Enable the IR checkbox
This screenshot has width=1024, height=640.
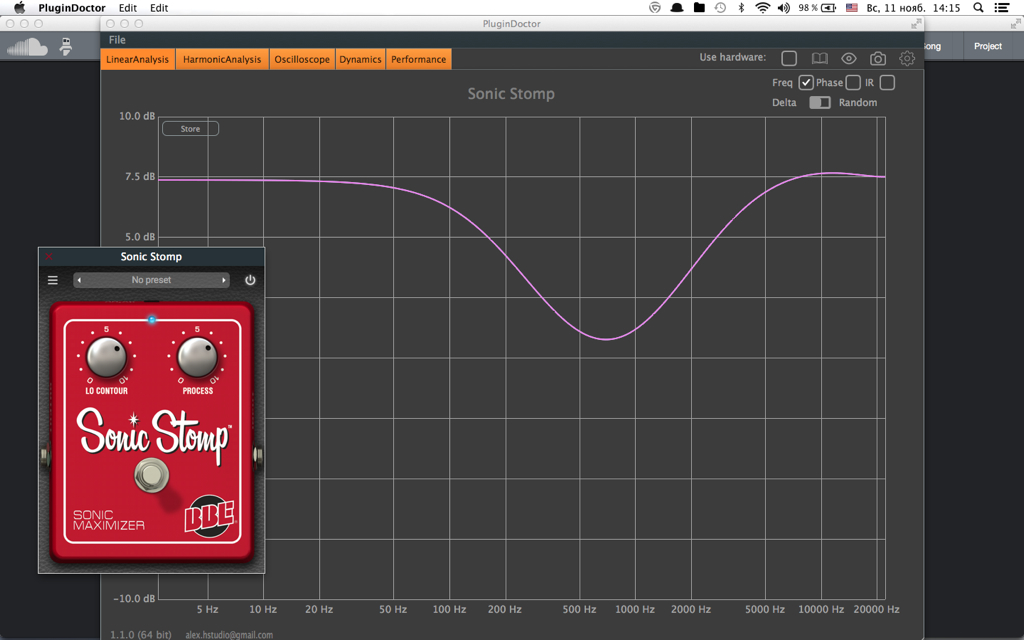[887, 83]
